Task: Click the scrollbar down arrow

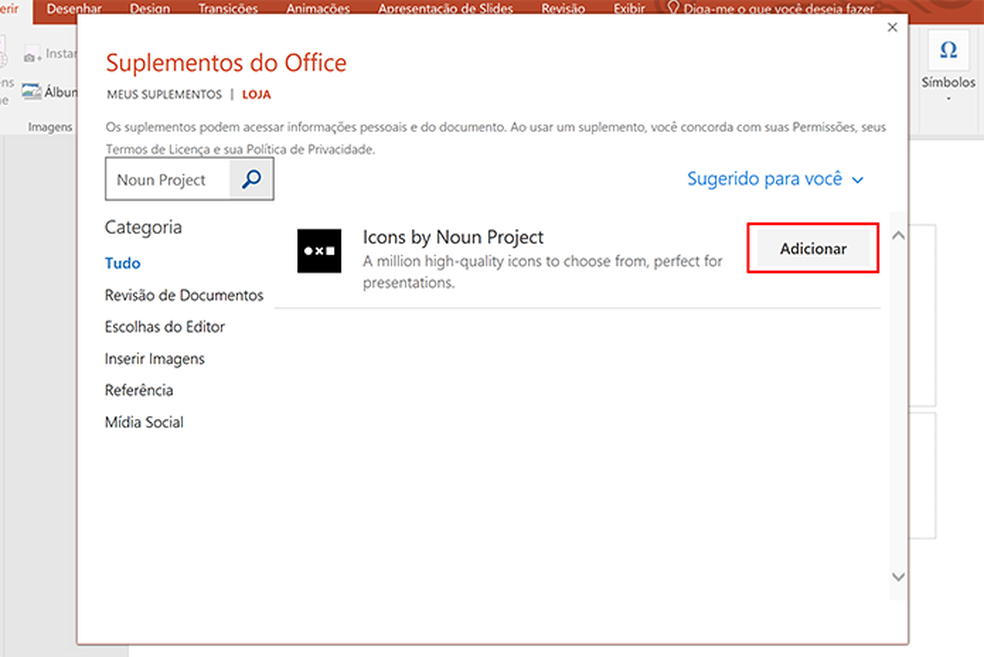Action: click(x=898, y=577)
